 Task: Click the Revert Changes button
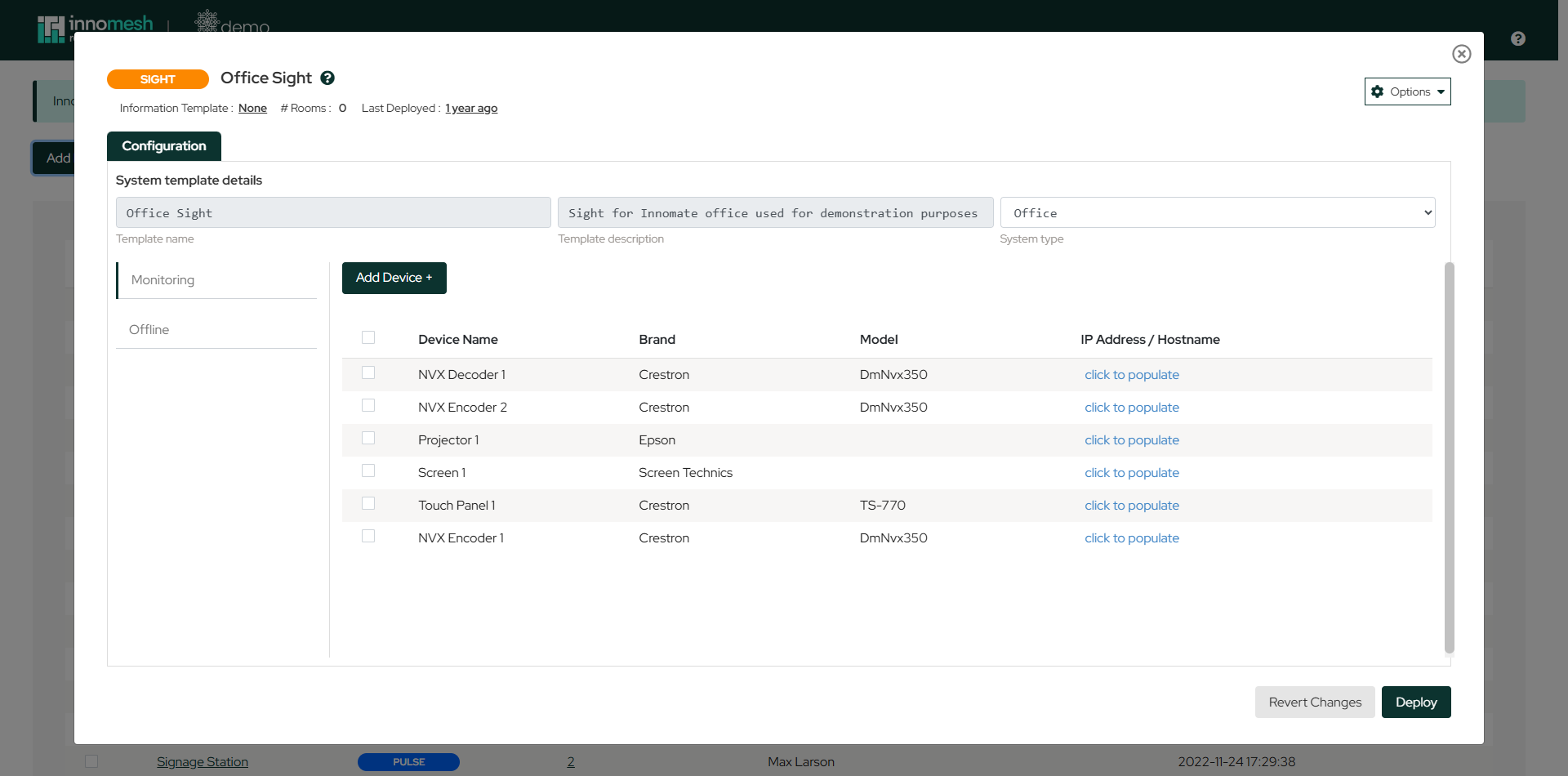[x=1315, y=702]
